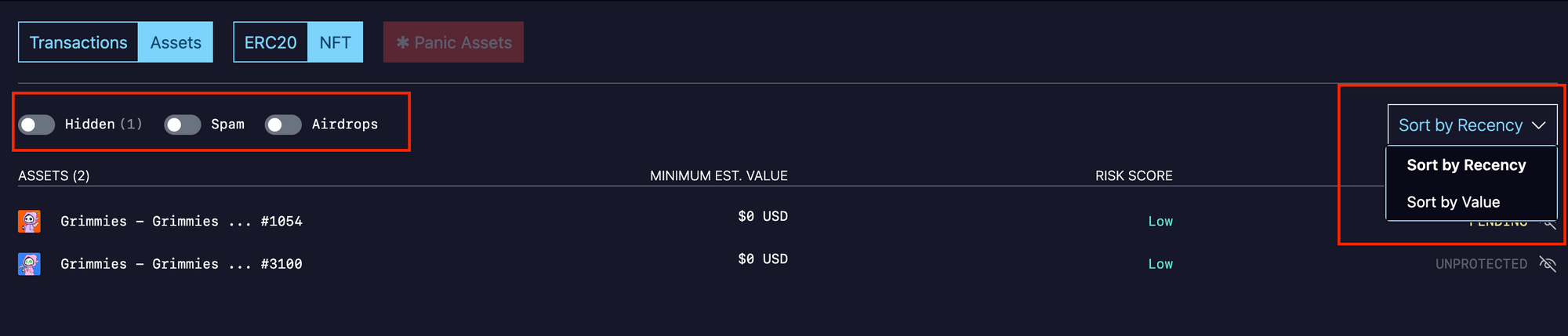
Task: Click the UNPROTECTED status label
Action: click(1481, 264)
